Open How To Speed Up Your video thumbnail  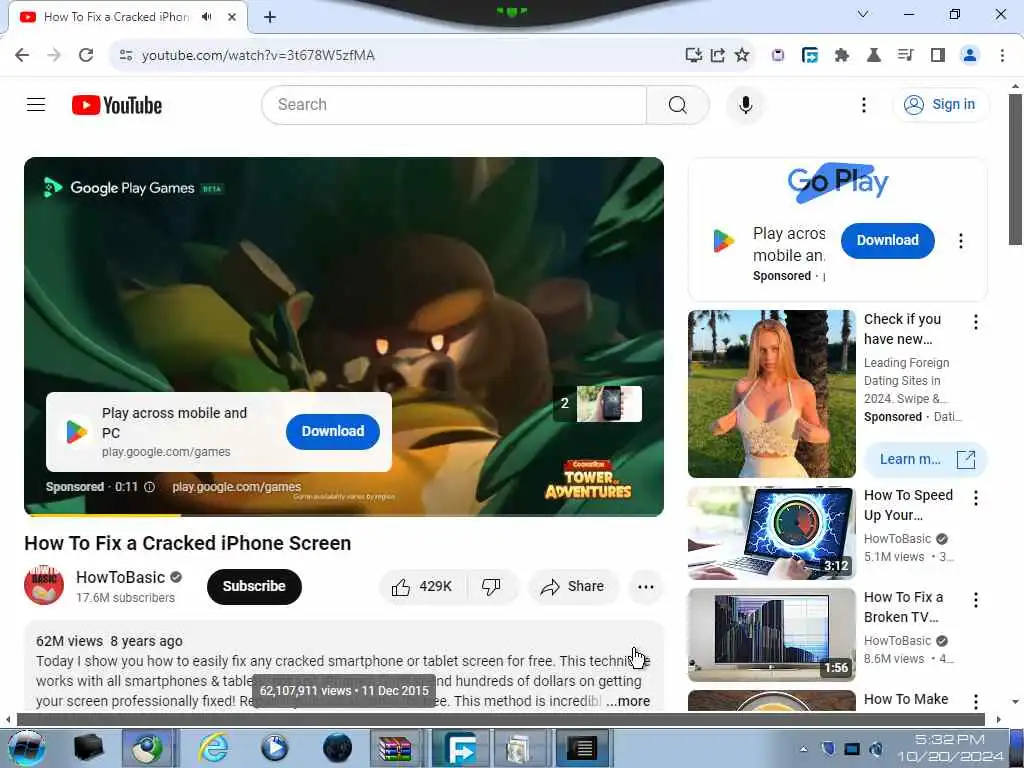coord(772,533)
